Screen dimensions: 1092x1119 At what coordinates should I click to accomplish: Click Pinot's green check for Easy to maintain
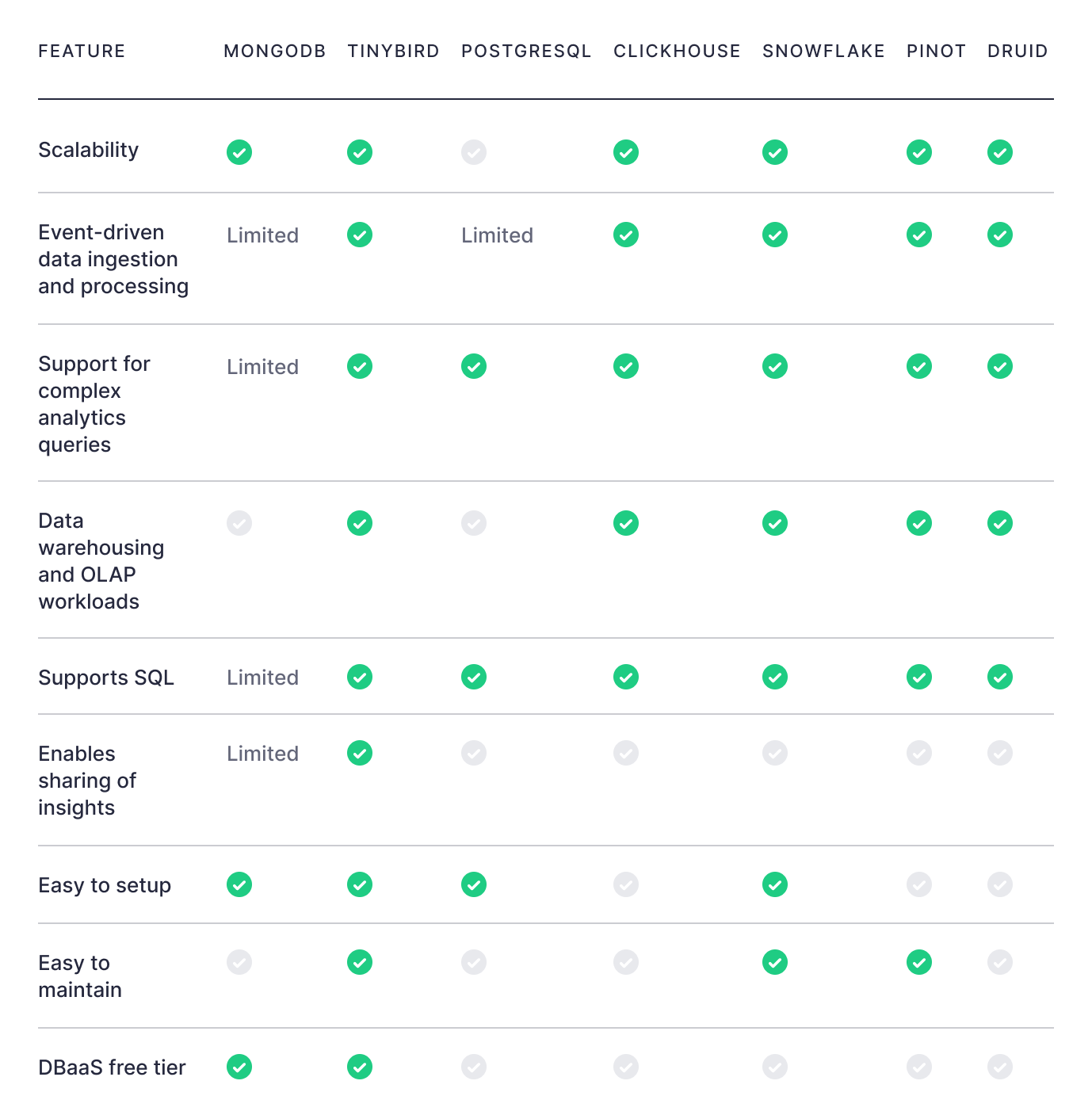coord(919,962)
